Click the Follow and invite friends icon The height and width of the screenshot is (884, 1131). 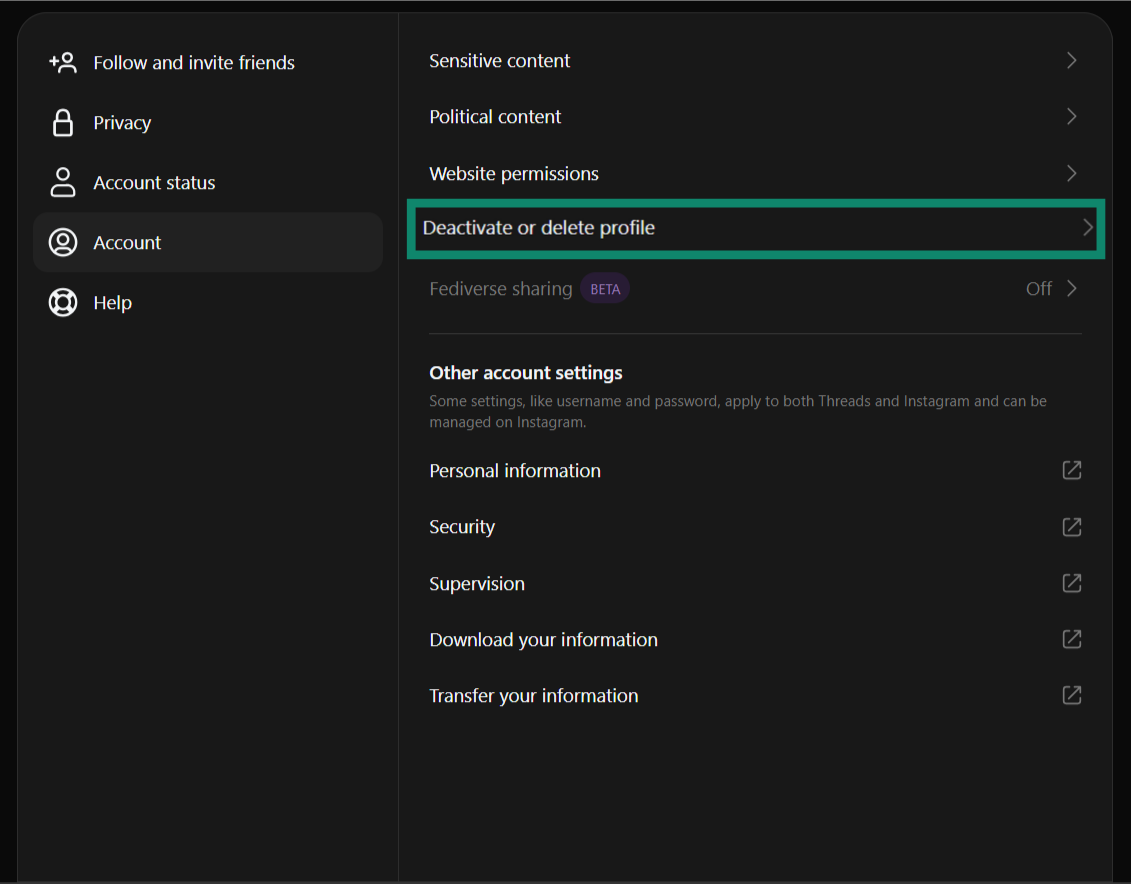tap(63, 62)
